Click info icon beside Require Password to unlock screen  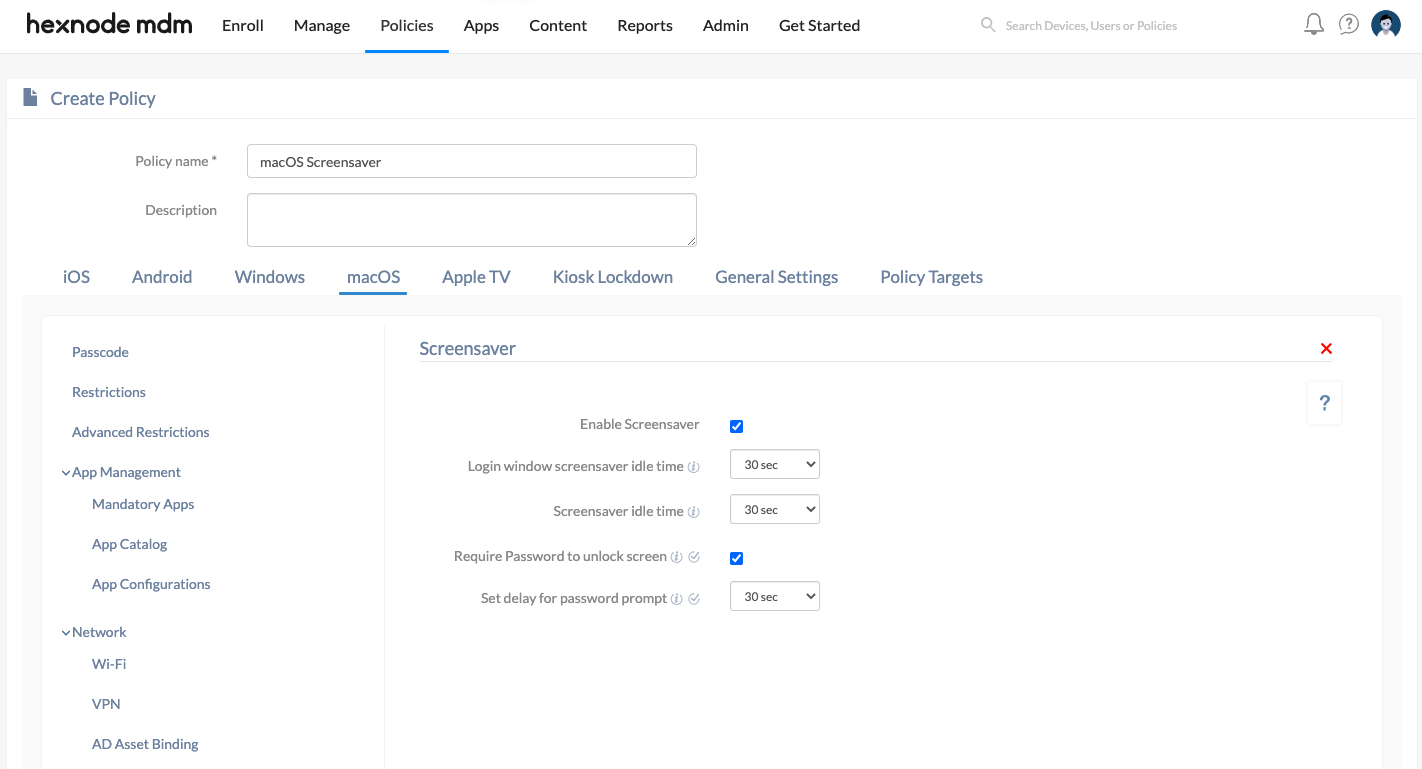676,557
